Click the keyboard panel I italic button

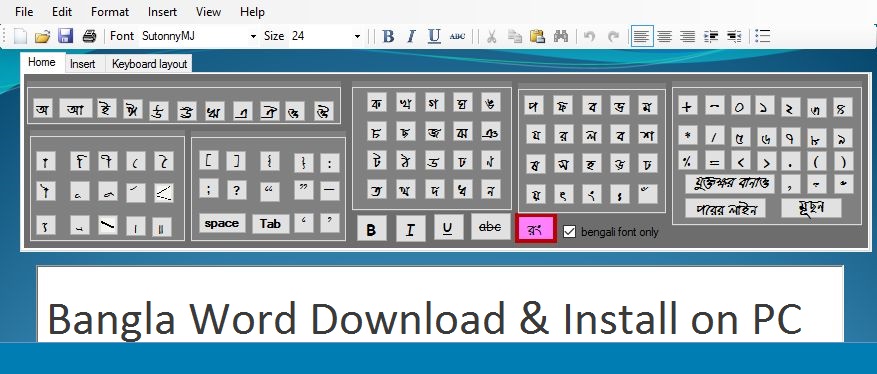pos(410,230)
